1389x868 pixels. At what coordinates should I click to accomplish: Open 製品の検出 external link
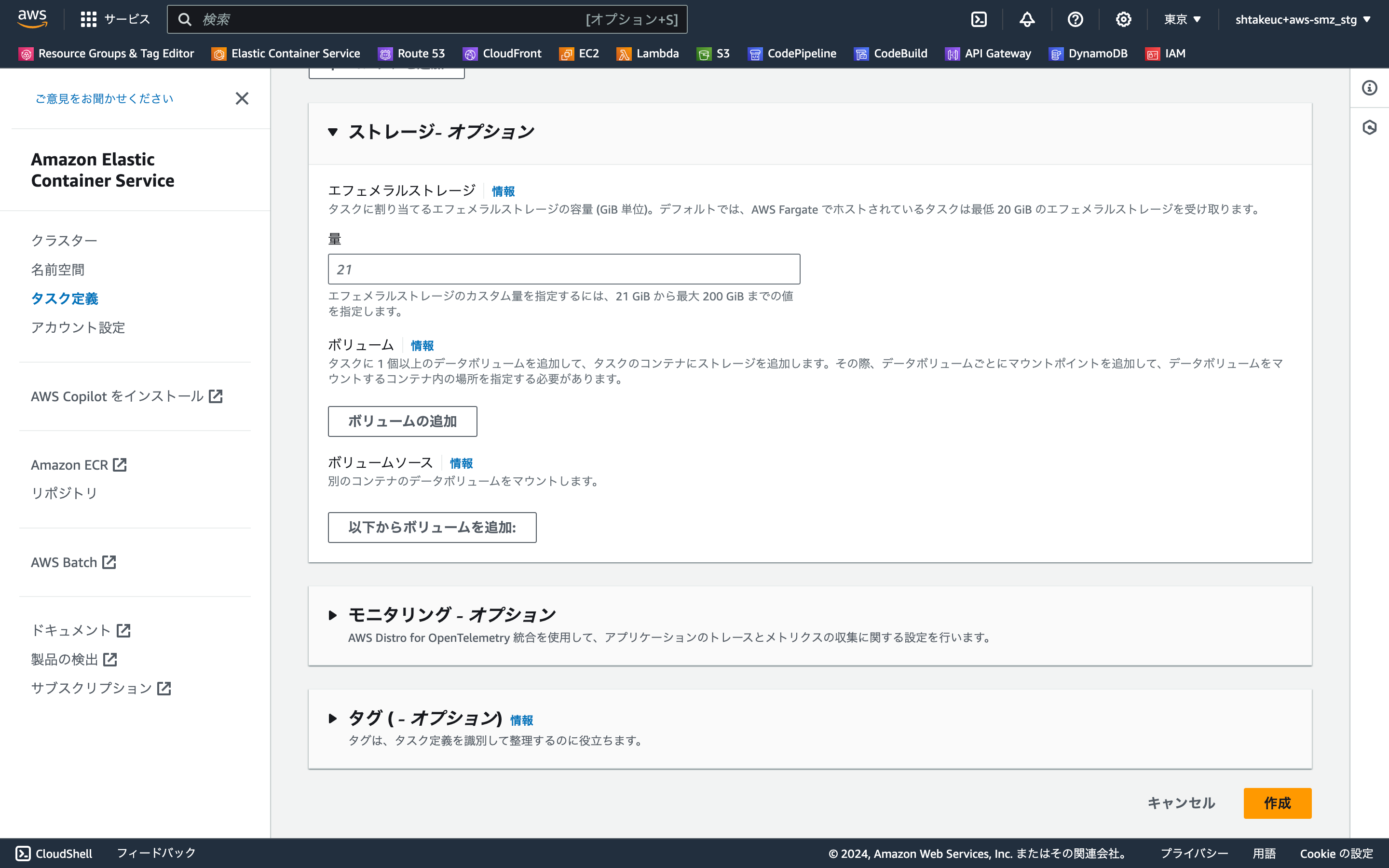[x=74, y=659]
